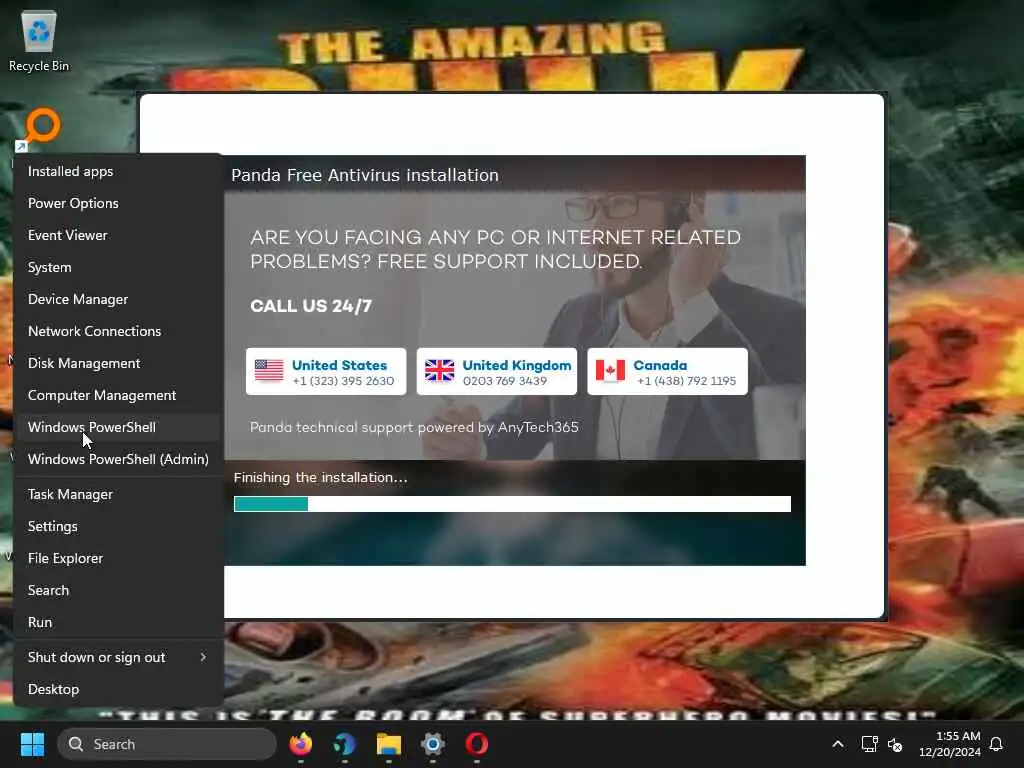1024x768 pixels.
Task: Open the Settings gear taskbar icon
Action: [432, 744]
